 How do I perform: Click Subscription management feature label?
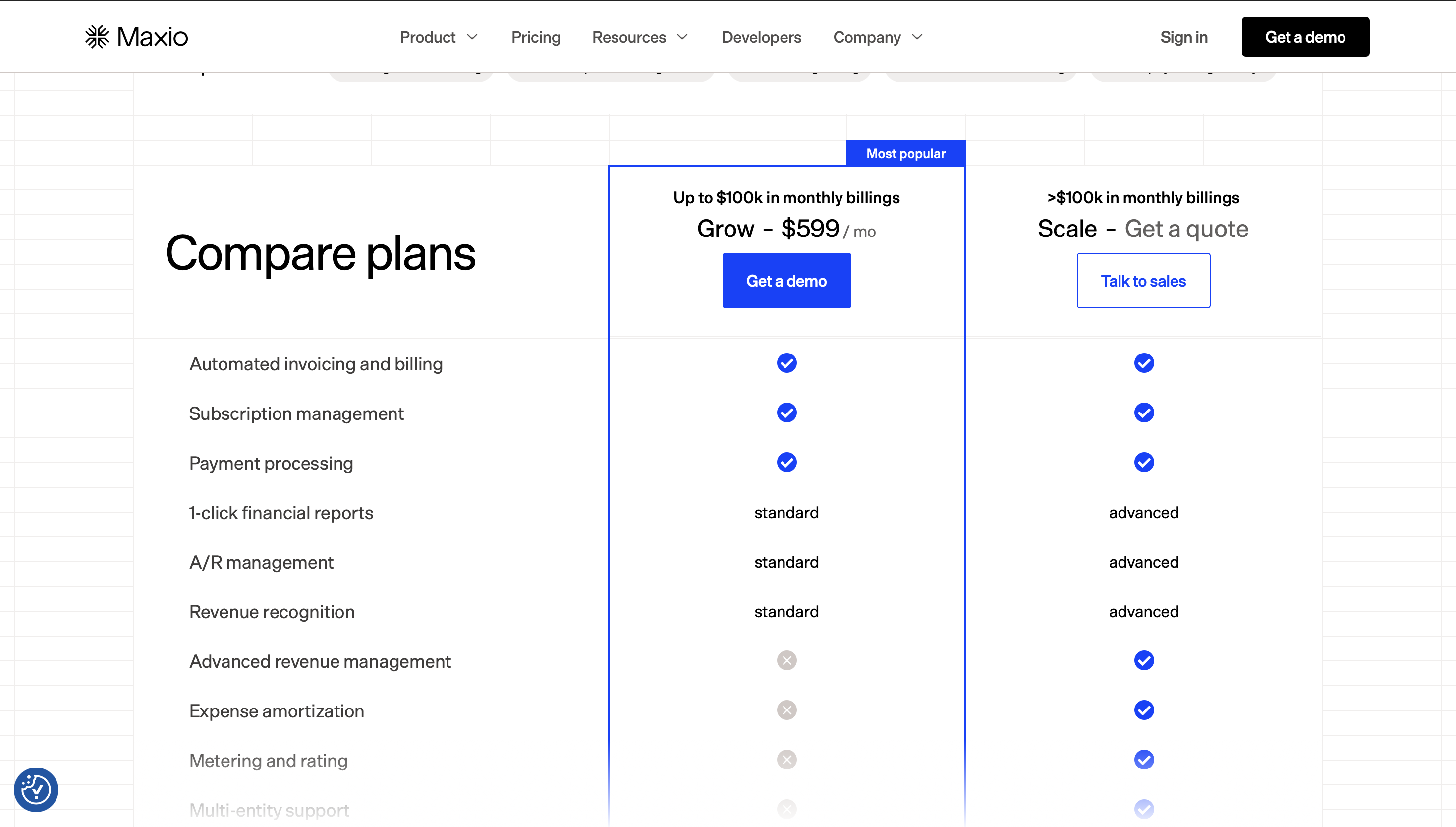tap(296, 413)
